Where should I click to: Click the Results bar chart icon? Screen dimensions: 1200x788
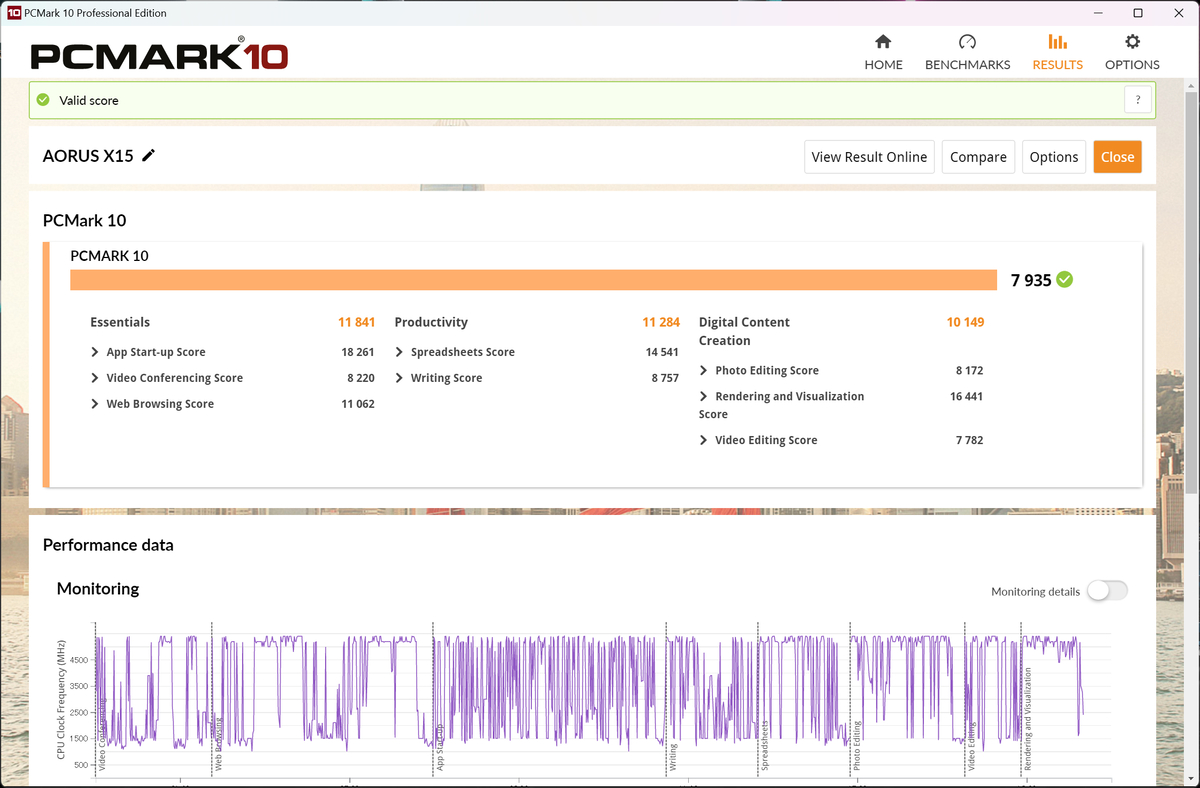pyautogui.click(x=1057, y=42)
